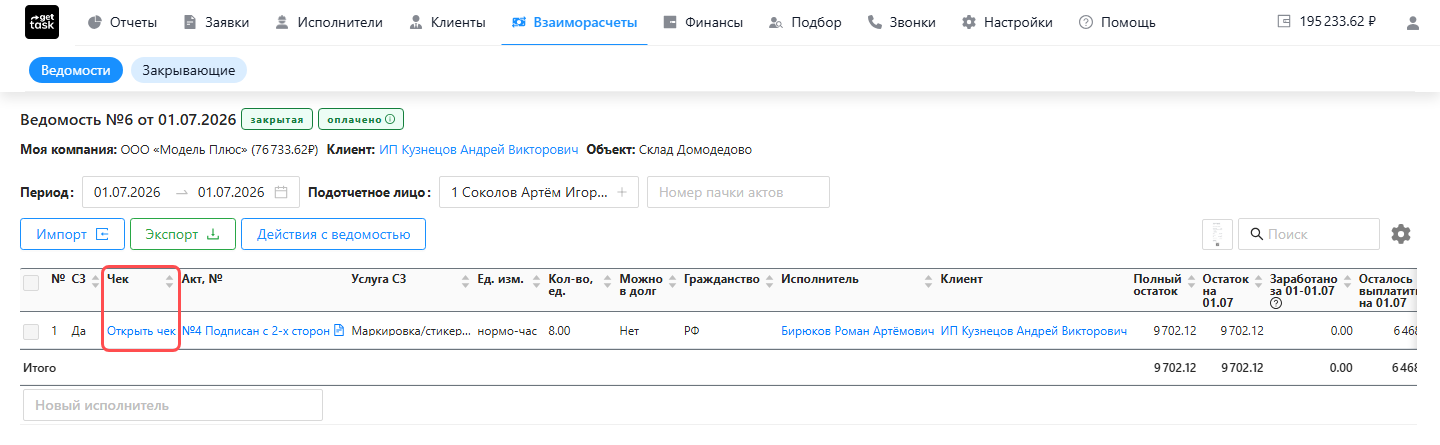Click the РФ citizenship cell
Viewport: 1440px width, 445px height.
[691, 331]
